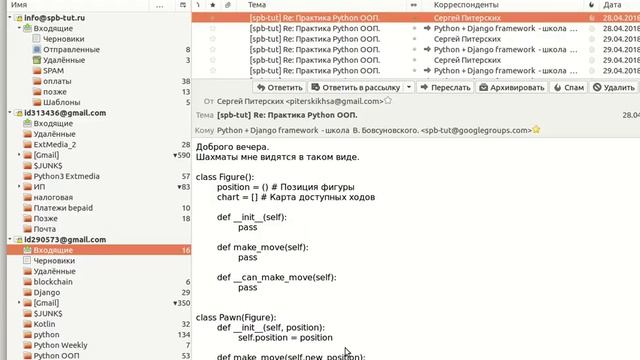Toggle read dot on 28.04.2018 Python + Django message
Screen dimensions: 640x360
pos(414,29)
